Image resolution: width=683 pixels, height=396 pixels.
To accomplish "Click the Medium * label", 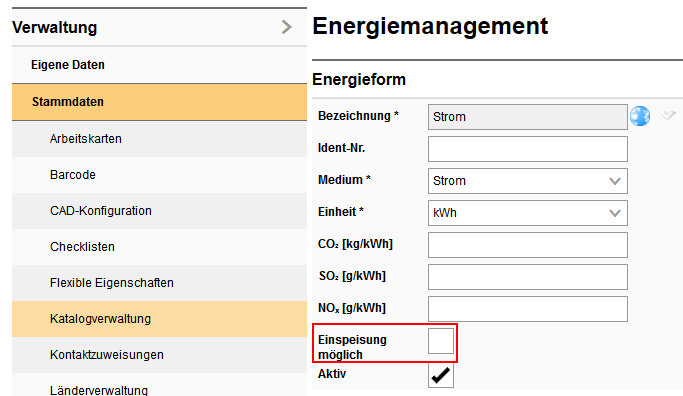I will click(344, 180).
